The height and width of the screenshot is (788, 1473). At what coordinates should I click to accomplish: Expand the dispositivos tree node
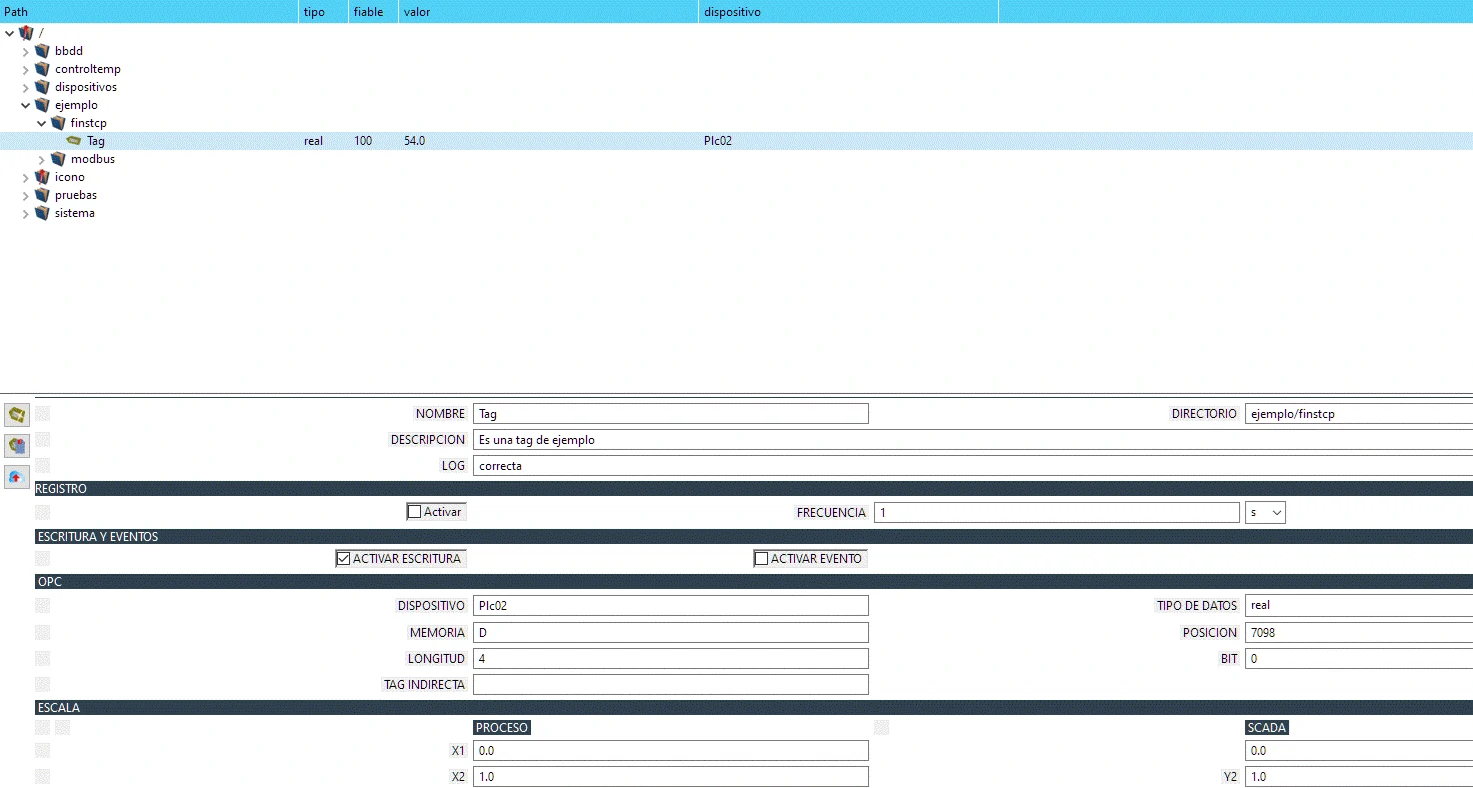[26, 87]
